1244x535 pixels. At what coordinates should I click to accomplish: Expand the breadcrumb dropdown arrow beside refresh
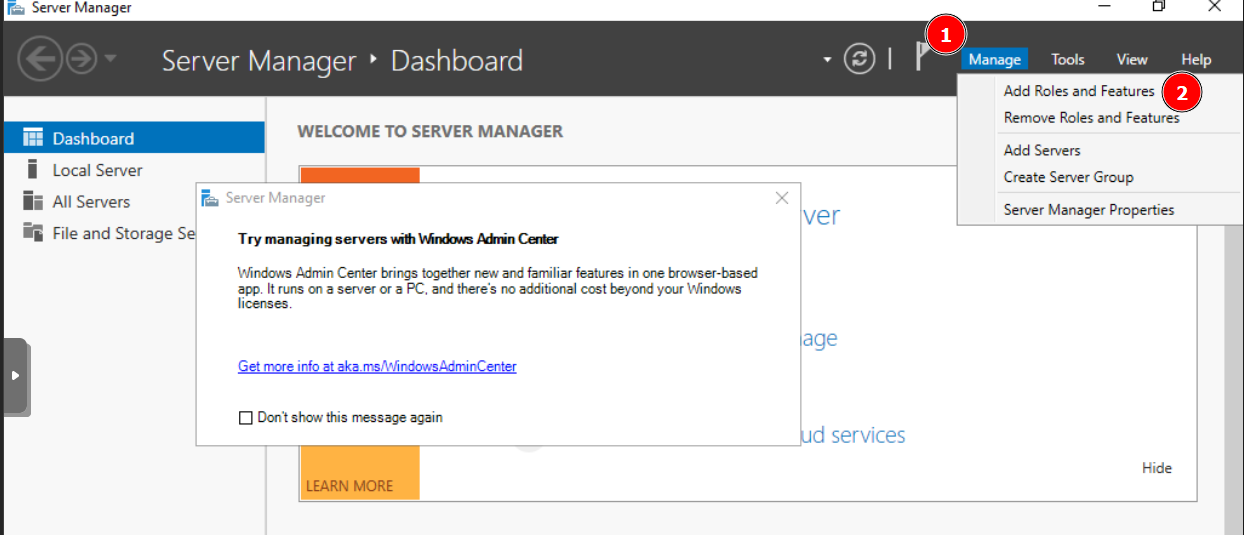point(827,60)
